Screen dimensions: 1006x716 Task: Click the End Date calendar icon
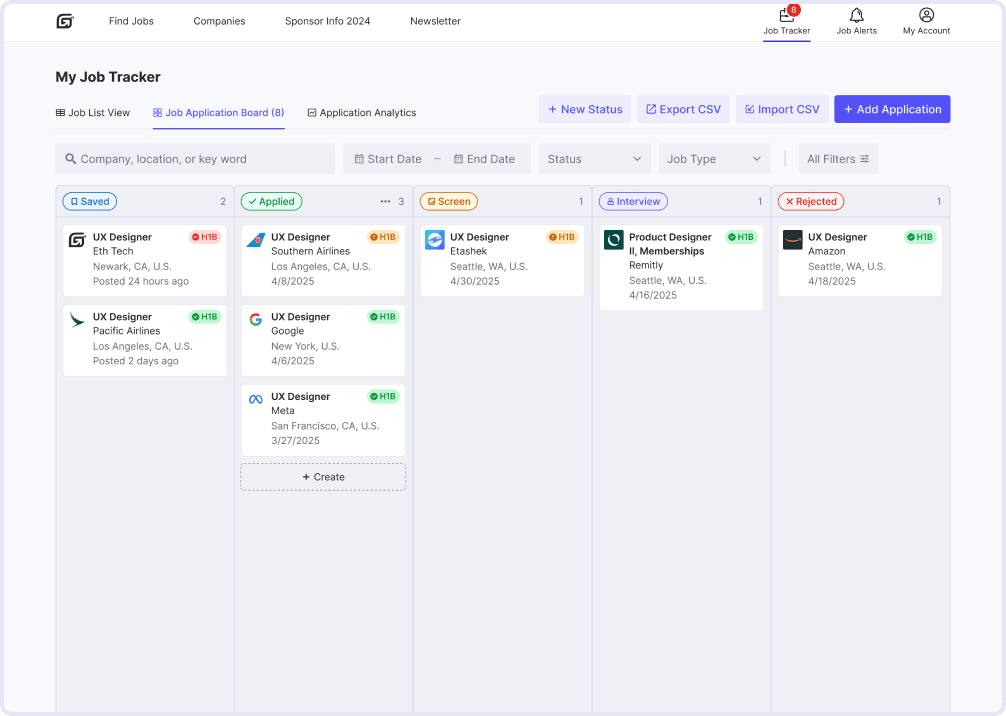coord(459,158)
